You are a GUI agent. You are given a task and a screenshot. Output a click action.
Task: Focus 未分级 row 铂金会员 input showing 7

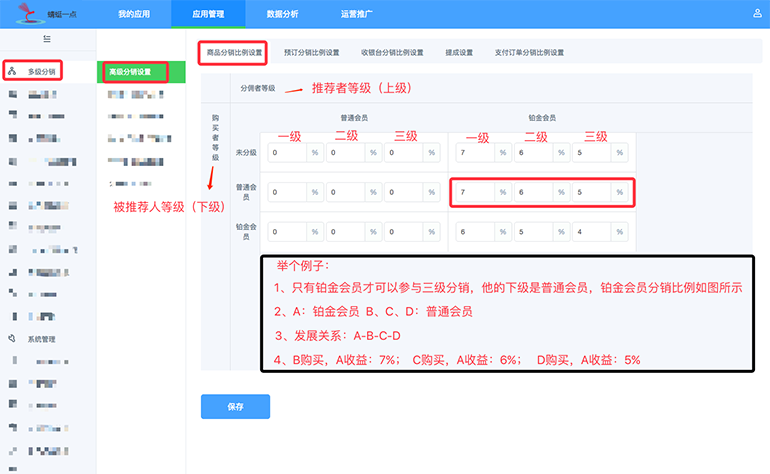click(x=475, y=153)
